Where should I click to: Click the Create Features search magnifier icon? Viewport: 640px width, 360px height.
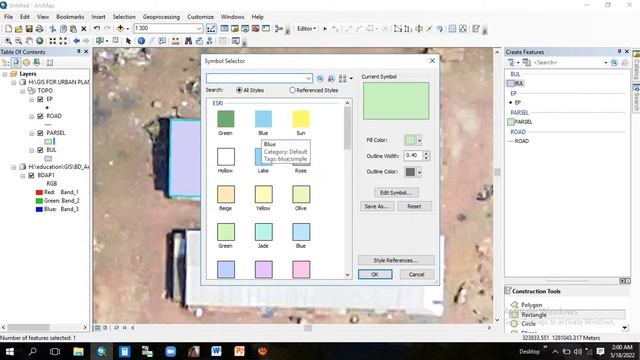pyautogui.click(x=614, y=62)
